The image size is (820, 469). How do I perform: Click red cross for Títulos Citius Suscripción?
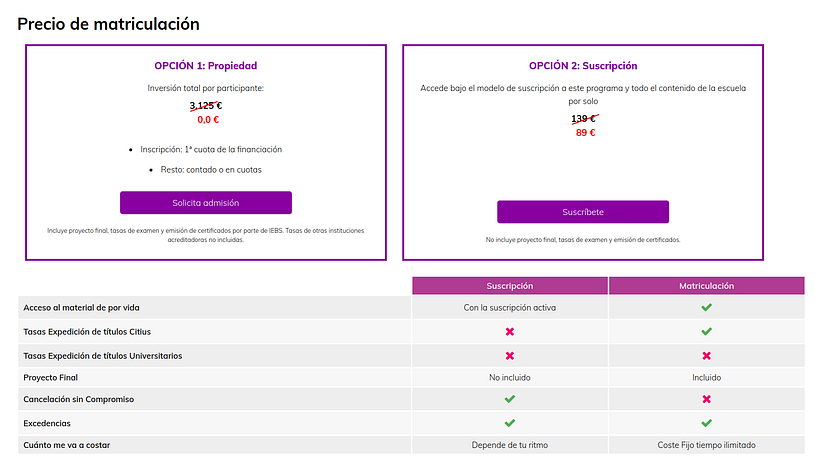509,331
